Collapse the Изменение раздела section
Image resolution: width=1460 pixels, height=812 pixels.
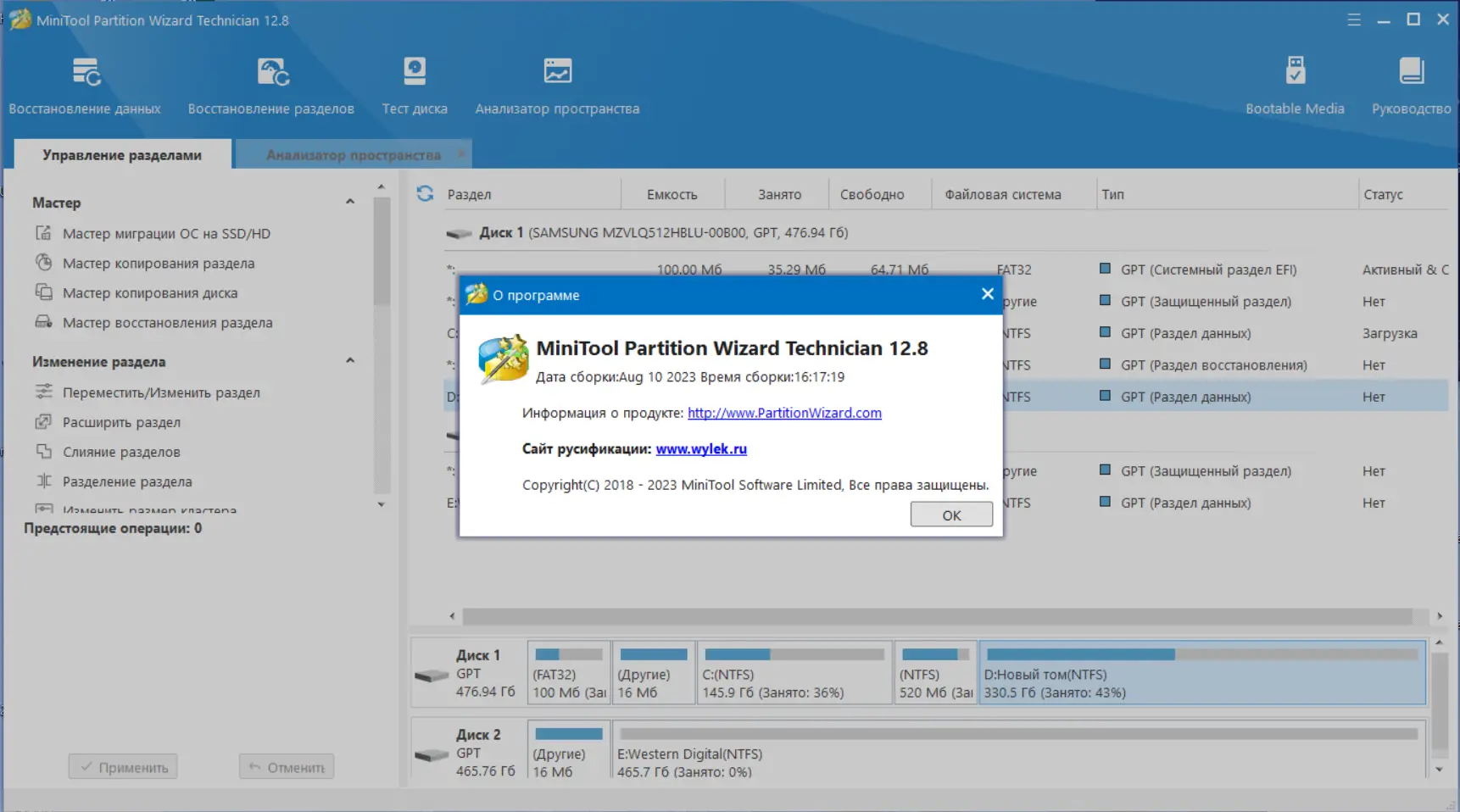(x=350, y=360)
